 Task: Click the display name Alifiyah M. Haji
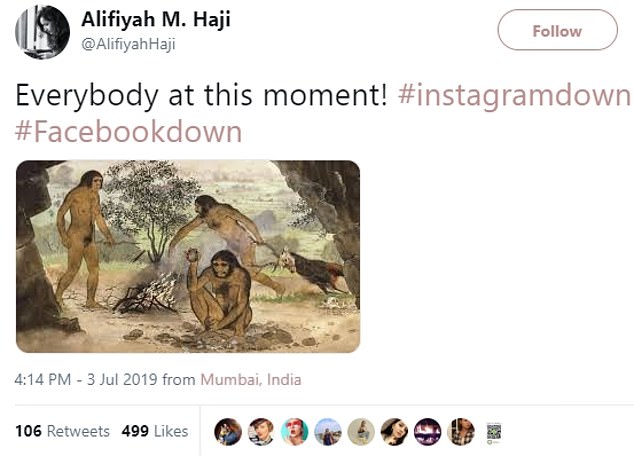click(156, 19)
